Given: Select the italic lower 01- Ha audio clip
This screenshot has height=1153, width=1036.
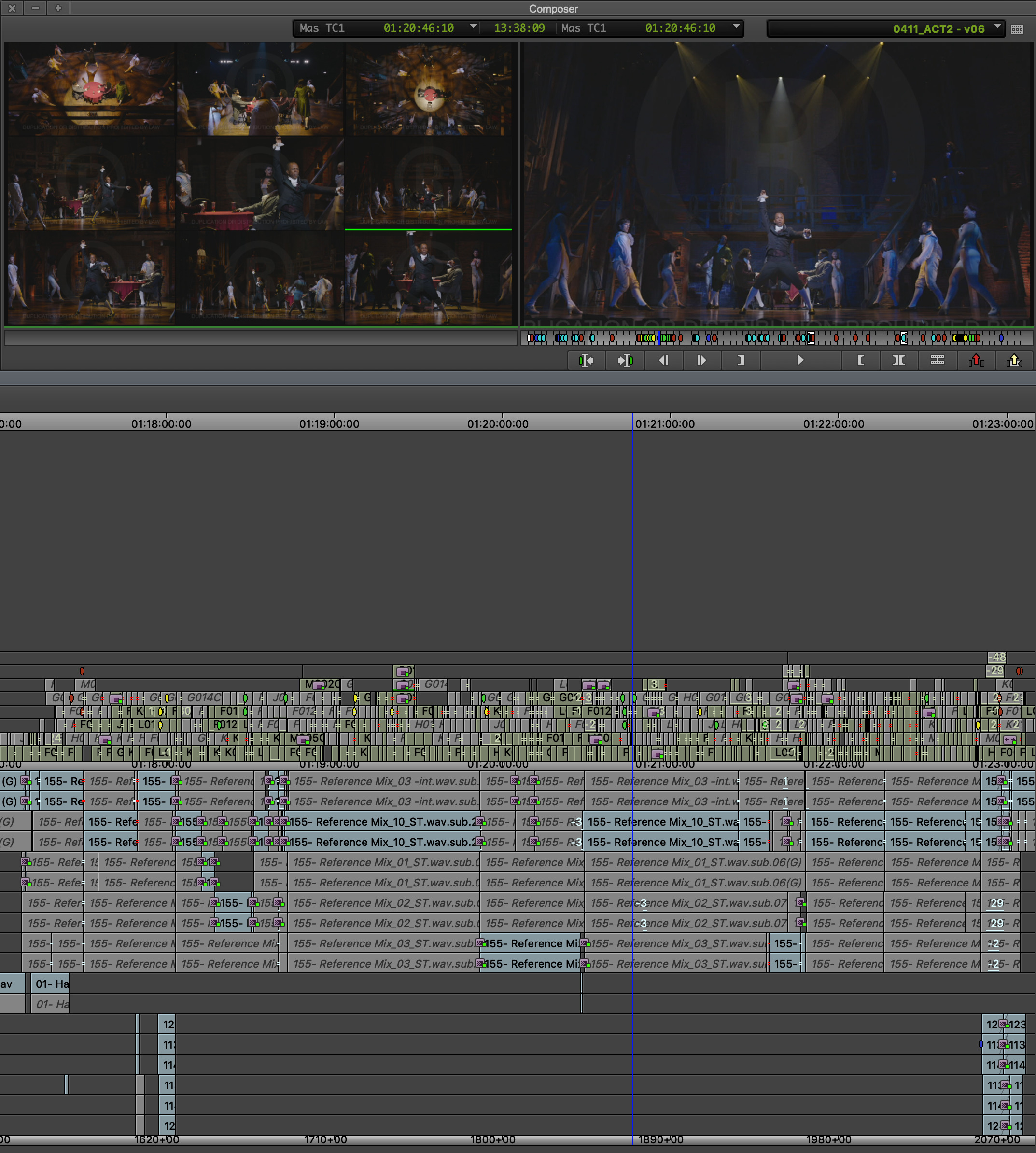Looking at the screenshot, I should pyautogui.click(x=51, y=1004).
